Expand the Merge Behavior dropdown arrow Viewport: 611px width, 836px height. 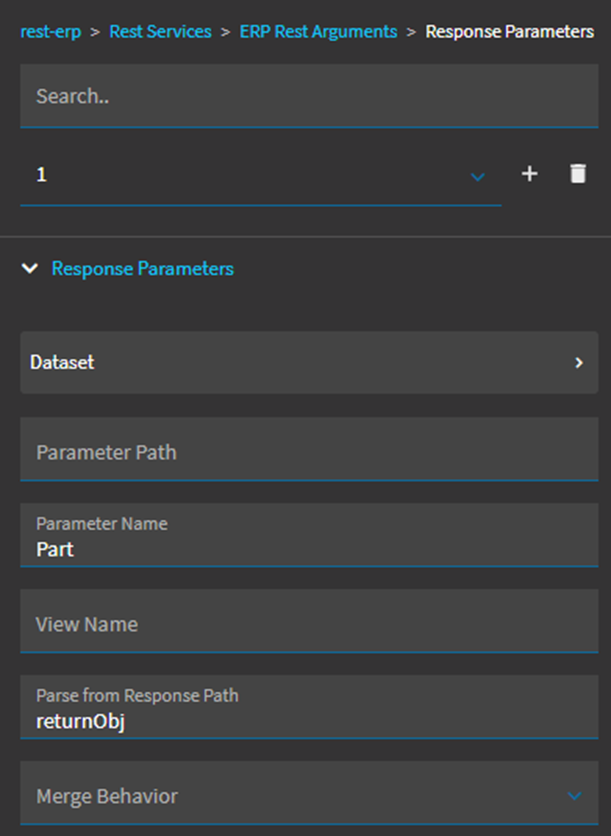coord(574,796)
